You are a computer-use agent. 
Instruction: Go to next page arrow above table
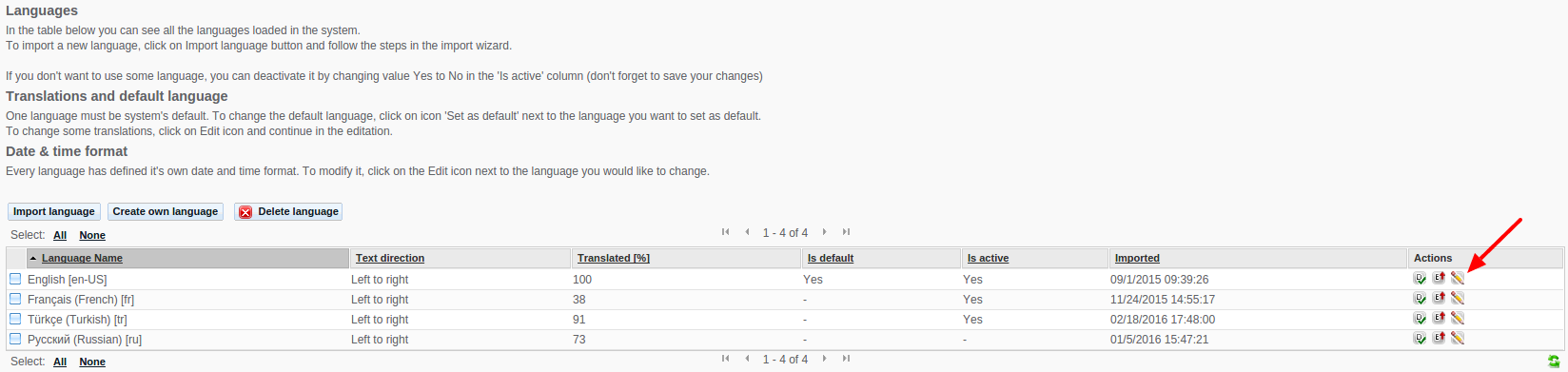[825, 232]
